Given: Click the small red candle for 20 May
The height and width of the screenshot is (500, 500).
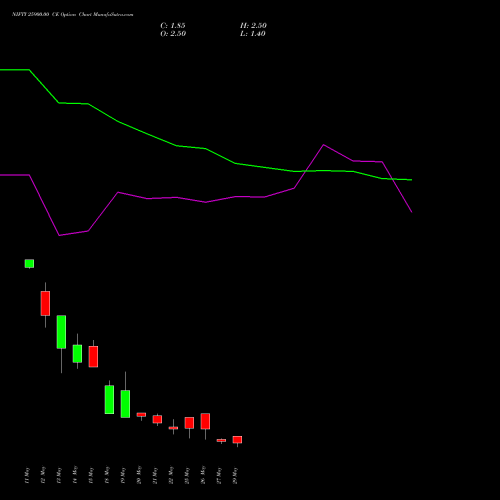Looking at the screenshot, I should tap(141, 415).
